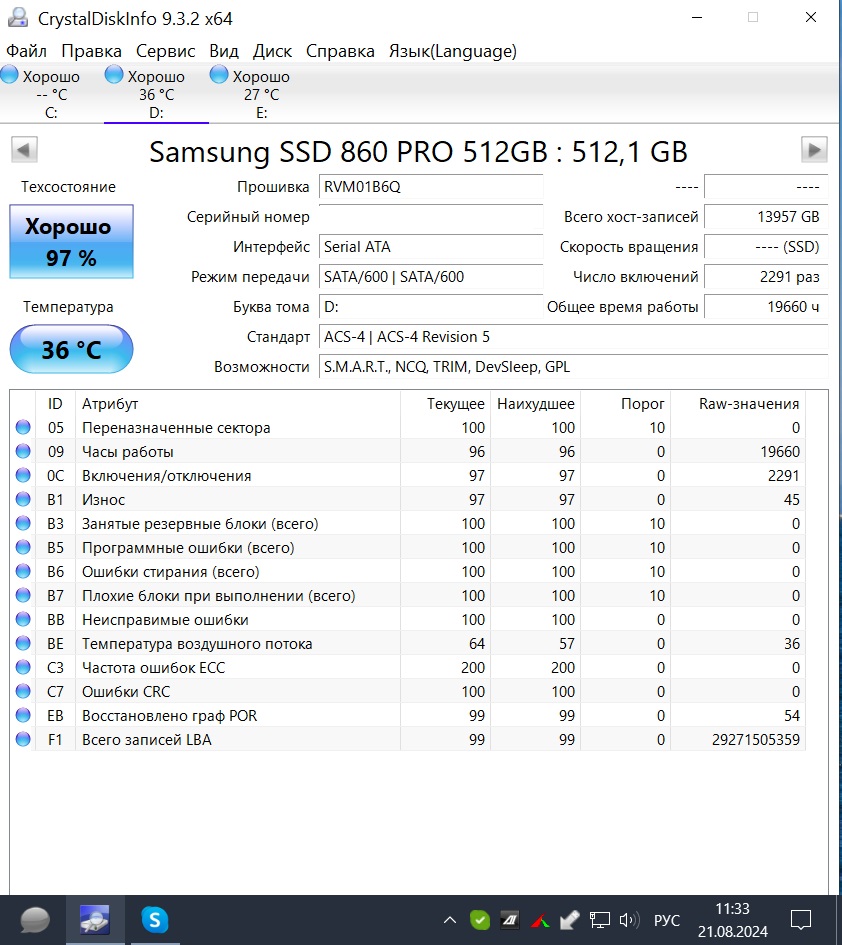Select drive E: tab showing 27 °C
The height and width of the screenshot is (945, 842).
(x=261, y=93)
